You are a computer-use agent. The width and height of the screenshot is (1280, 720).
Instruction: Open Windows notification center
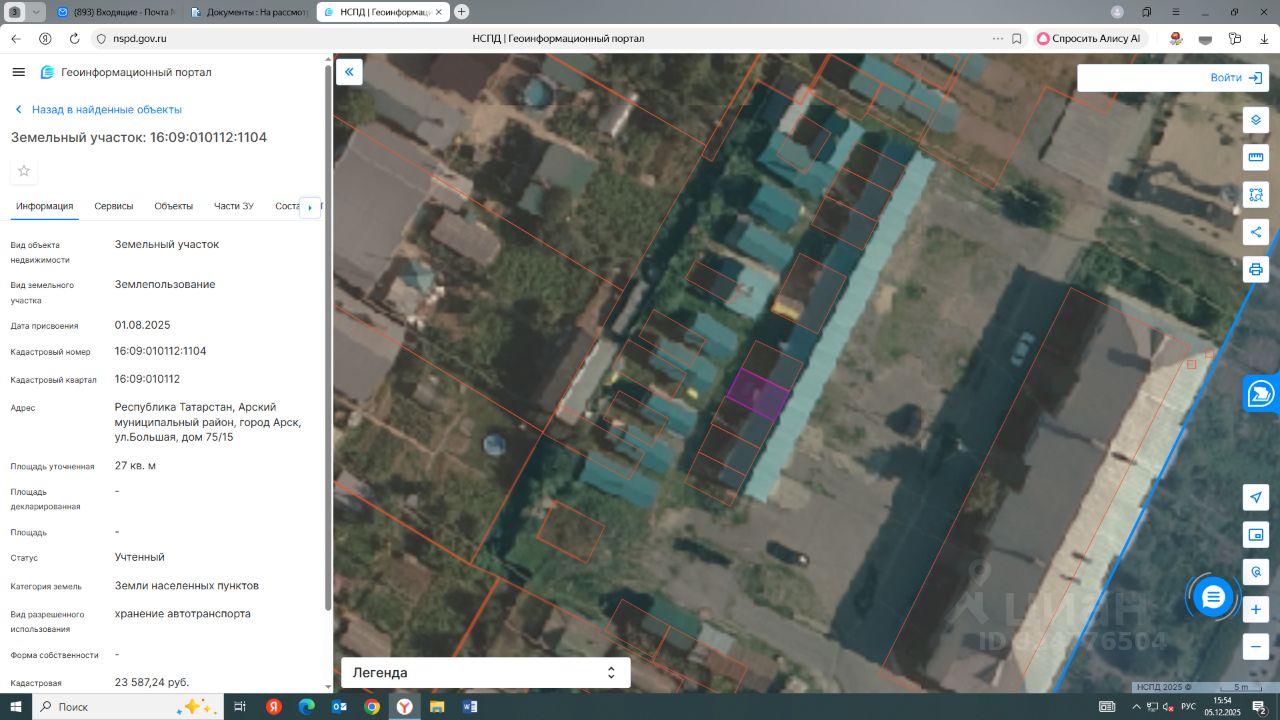coord(1261,707)
